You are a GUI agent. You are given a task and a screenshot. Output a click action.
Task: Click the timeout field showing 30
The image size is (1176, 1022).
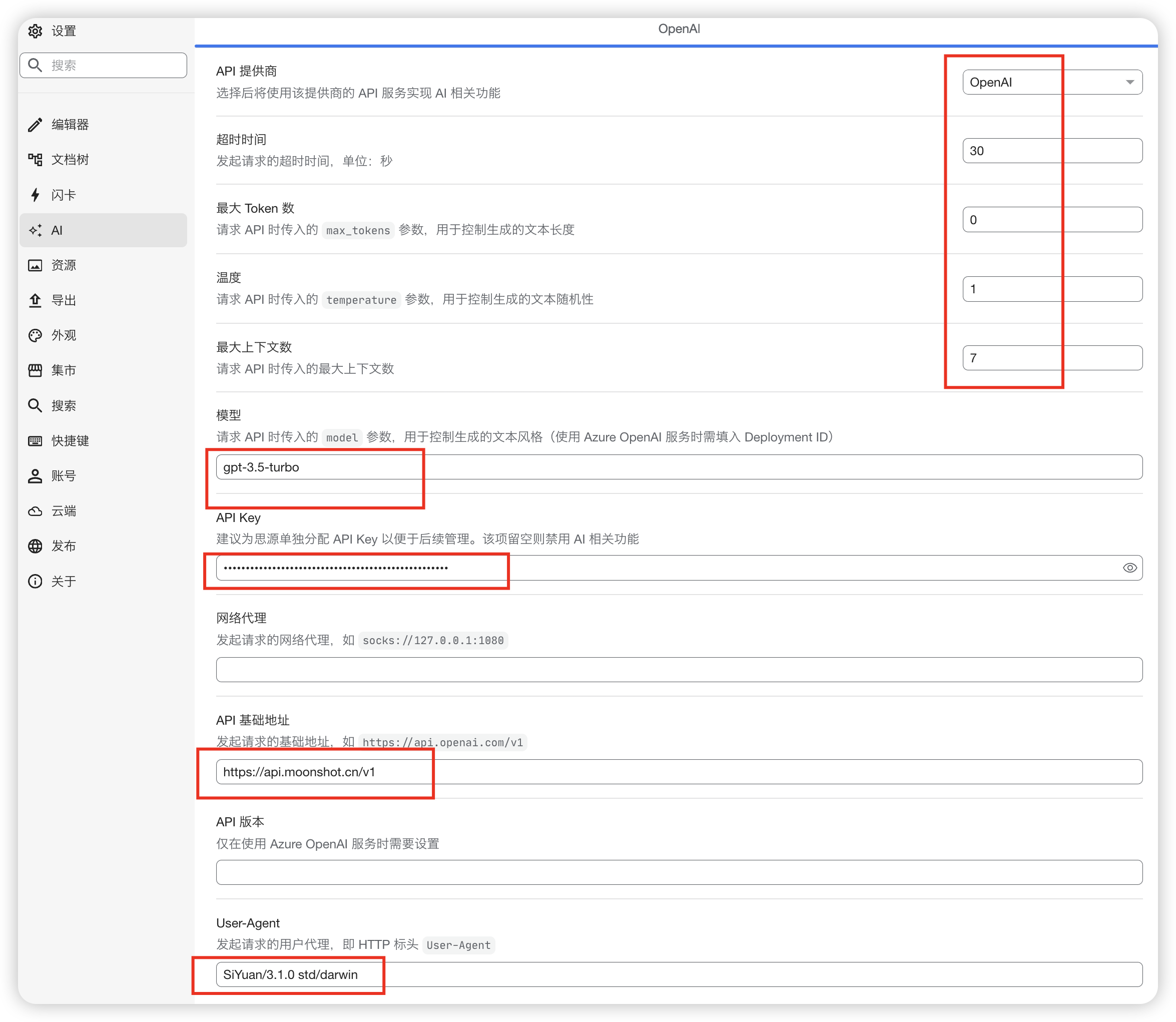(x=1052, y=151)
